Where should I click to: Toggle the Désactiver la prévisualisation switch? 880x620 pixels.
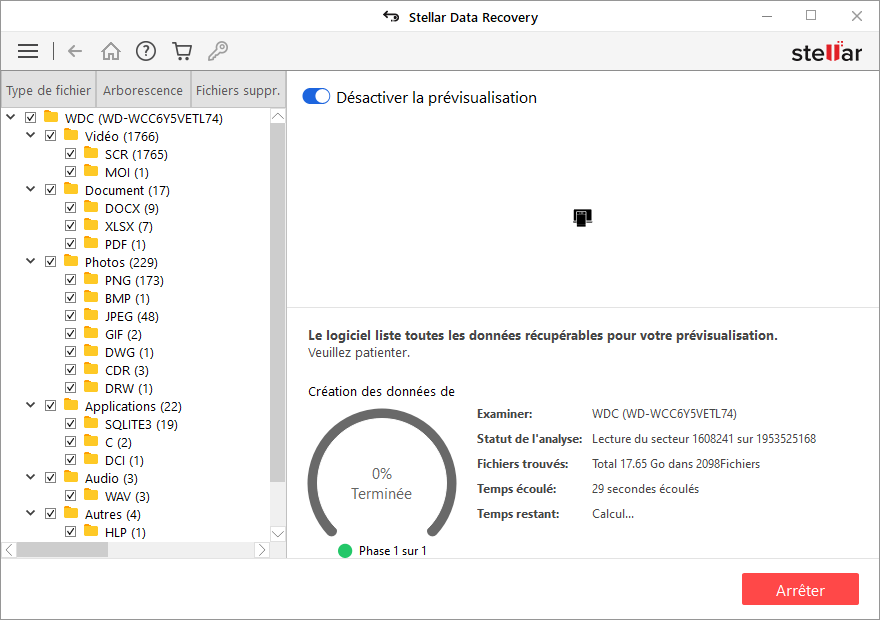[x=316, y=97]
